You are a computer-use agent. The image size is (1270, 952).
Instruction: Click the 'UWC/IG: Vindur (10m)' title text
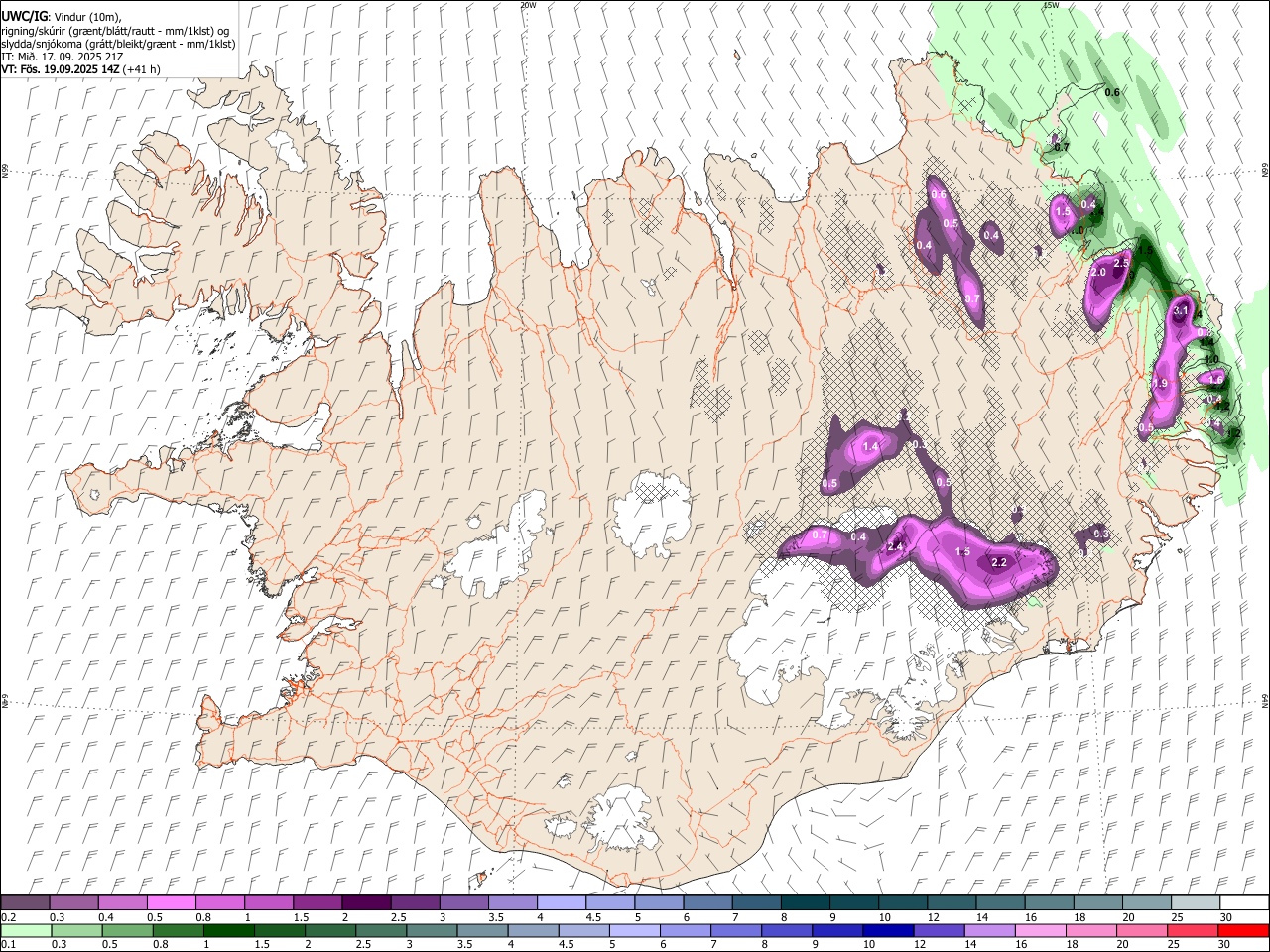click(62, 17)
